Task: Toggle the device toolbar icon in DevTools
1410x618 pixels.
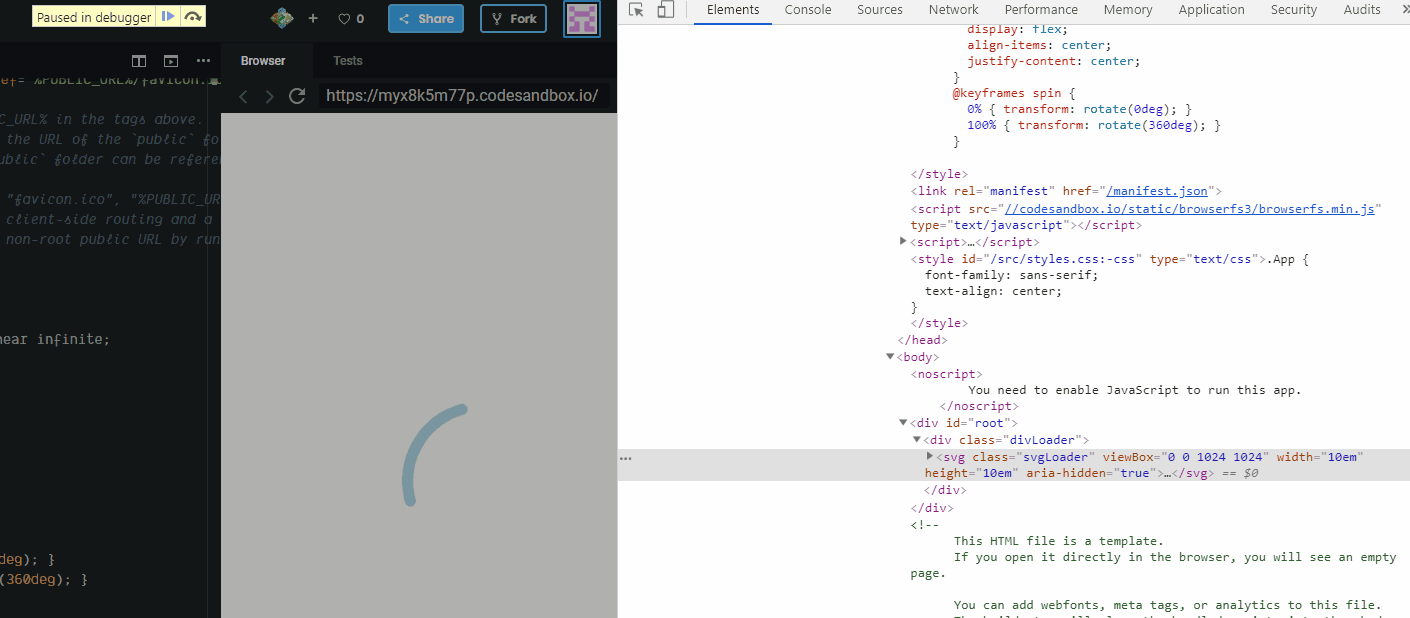Action: click(663, 9)
